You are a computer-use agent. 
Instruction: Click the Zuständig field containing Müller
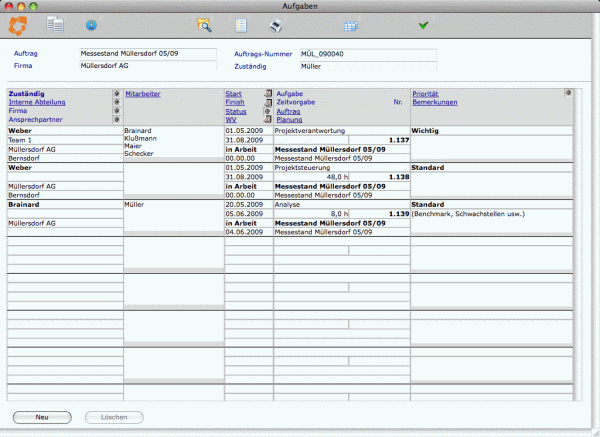click(x=368, y=66)
